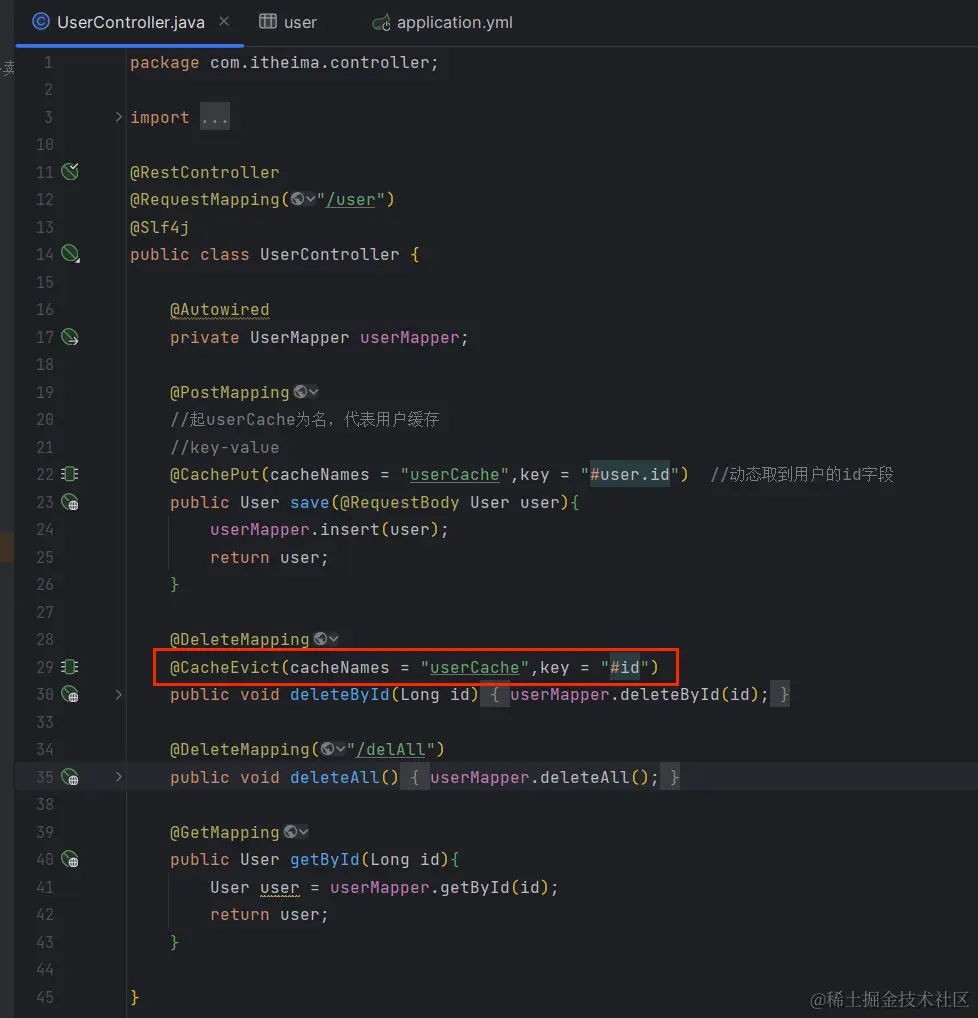Image resolution: width=978 pixels, height=1018 pixels.
Task: Open URL globe dropdown in @RequestMapping
Action: 303,199
